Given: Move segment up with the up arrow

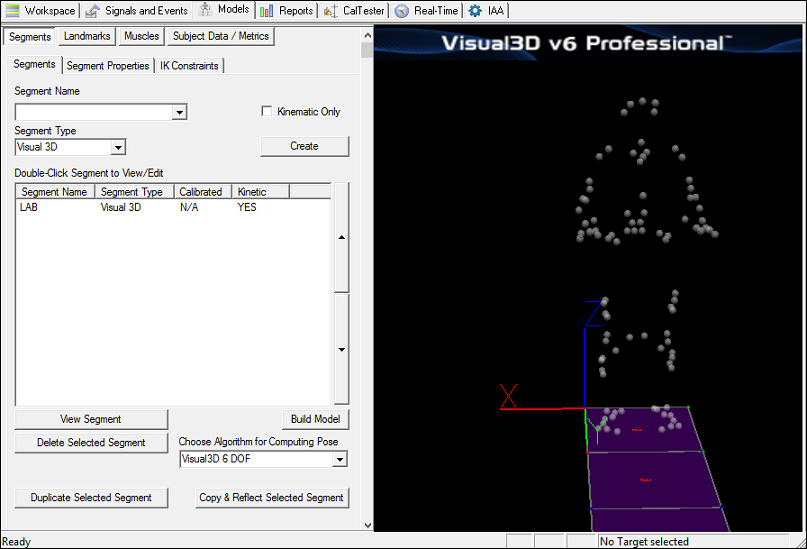Looking at the screenshot, I should 342,237.
